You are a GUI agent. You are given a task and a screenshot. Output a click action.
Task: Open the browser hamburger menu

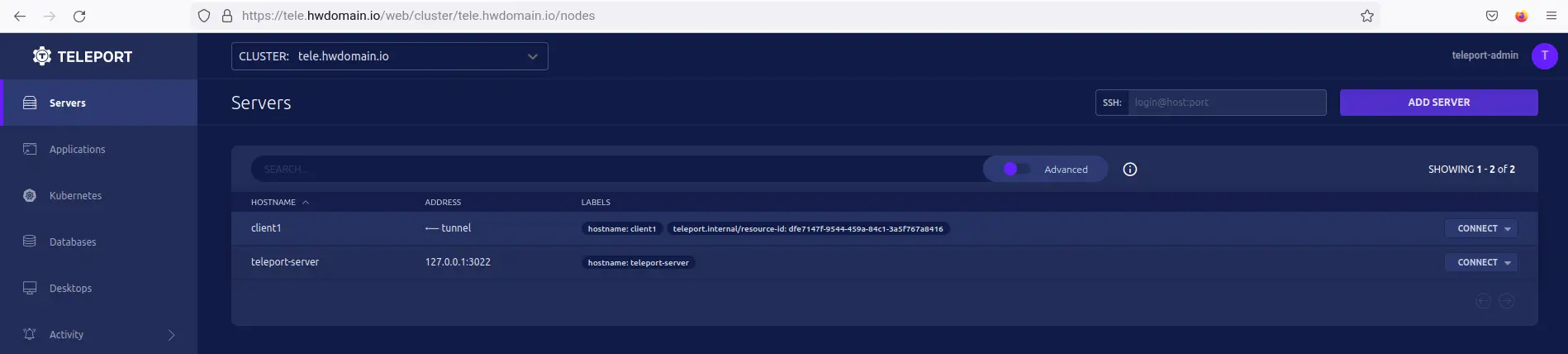1551,16
